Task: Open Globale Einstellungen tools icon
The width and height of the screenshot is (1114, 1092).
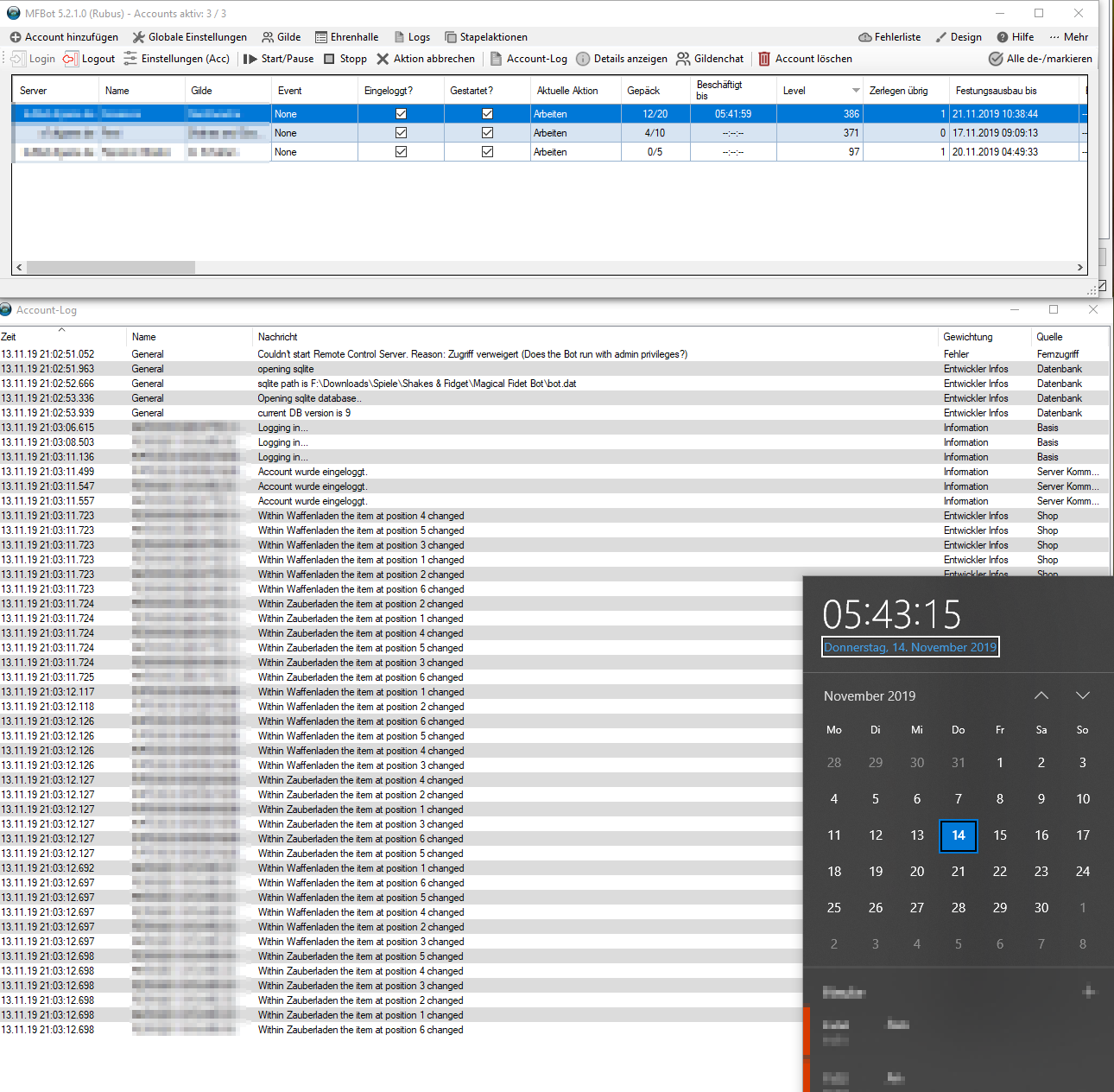Action: [x=138, y=37]
